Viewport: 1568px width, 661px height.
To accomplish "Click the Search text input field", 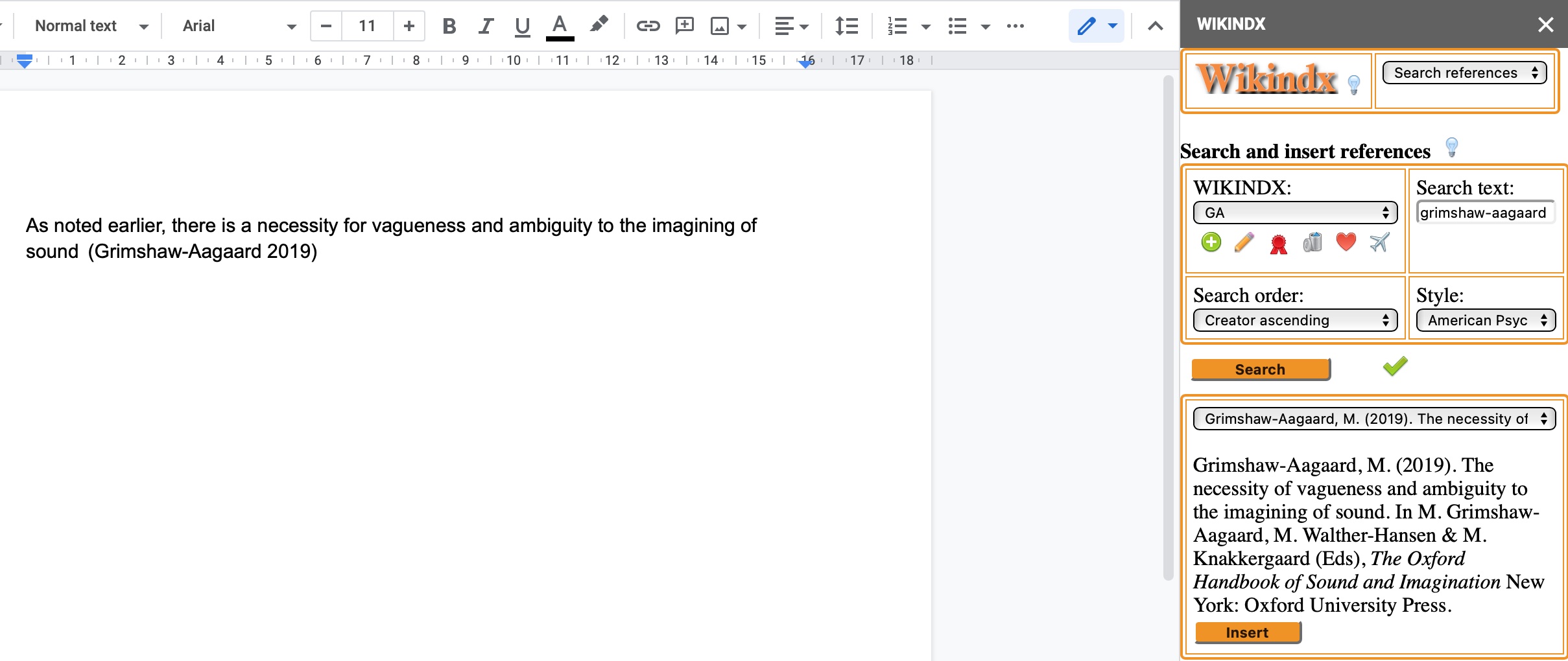I will 1486,213.
